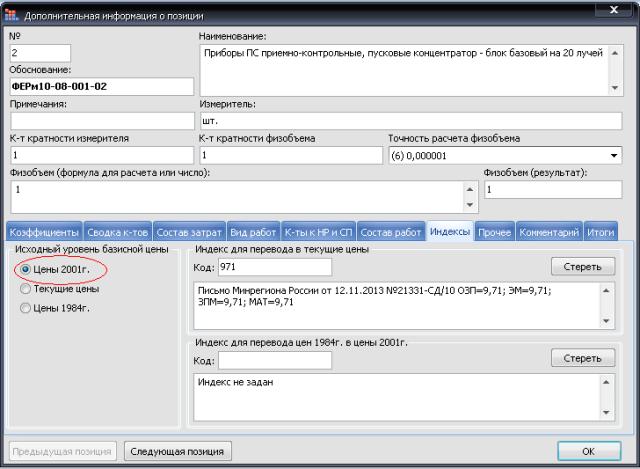Click down arrow of Письмо Минрегиона scrollbar

pyautogui.click(x=606, y=321)
